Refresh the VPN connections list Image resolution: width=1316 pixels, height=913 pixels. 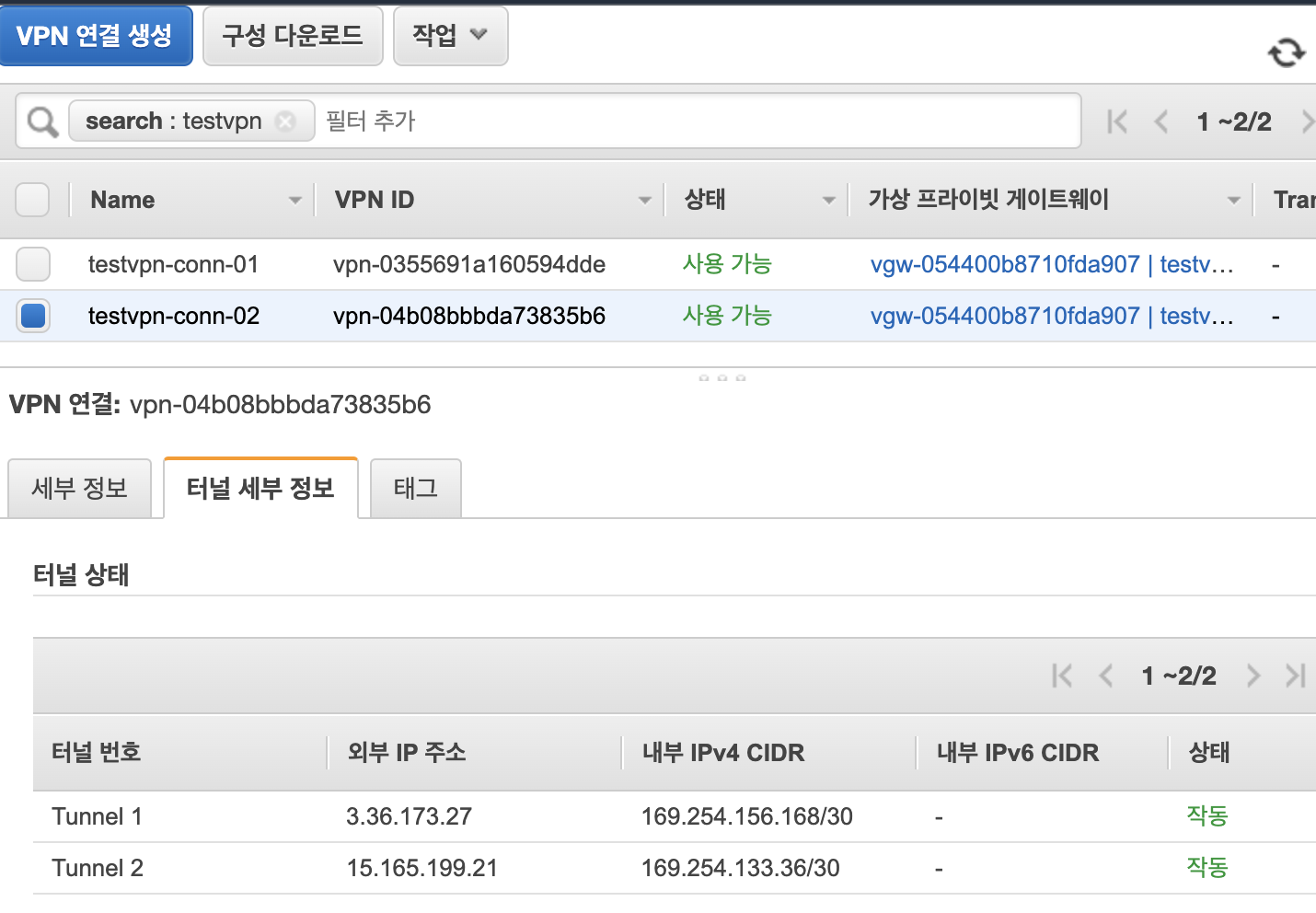click(1287, 52)
